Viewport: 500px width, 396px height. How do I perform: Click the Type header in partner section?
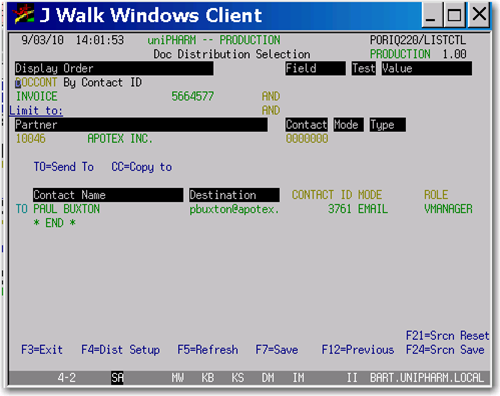tap(388, 125)
